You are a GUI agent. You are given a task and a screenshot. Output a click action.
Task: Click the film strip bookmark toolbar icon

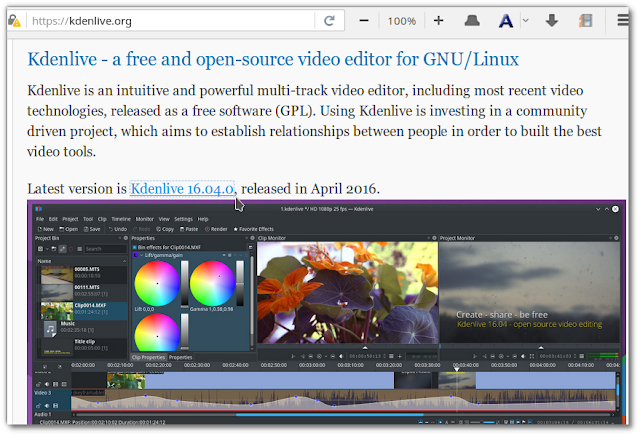586,20
